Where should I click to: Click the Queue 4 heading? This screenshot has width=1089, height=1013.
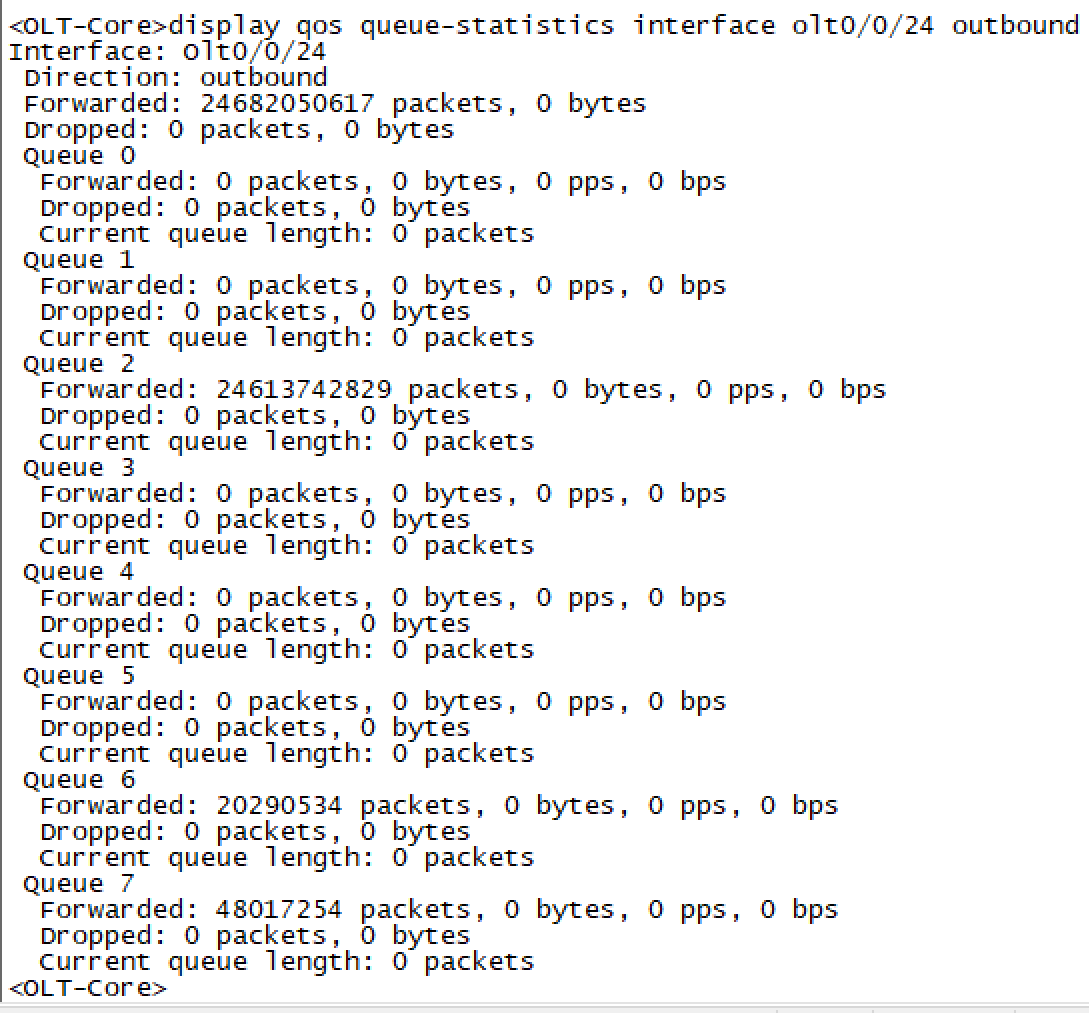[79, 571]
